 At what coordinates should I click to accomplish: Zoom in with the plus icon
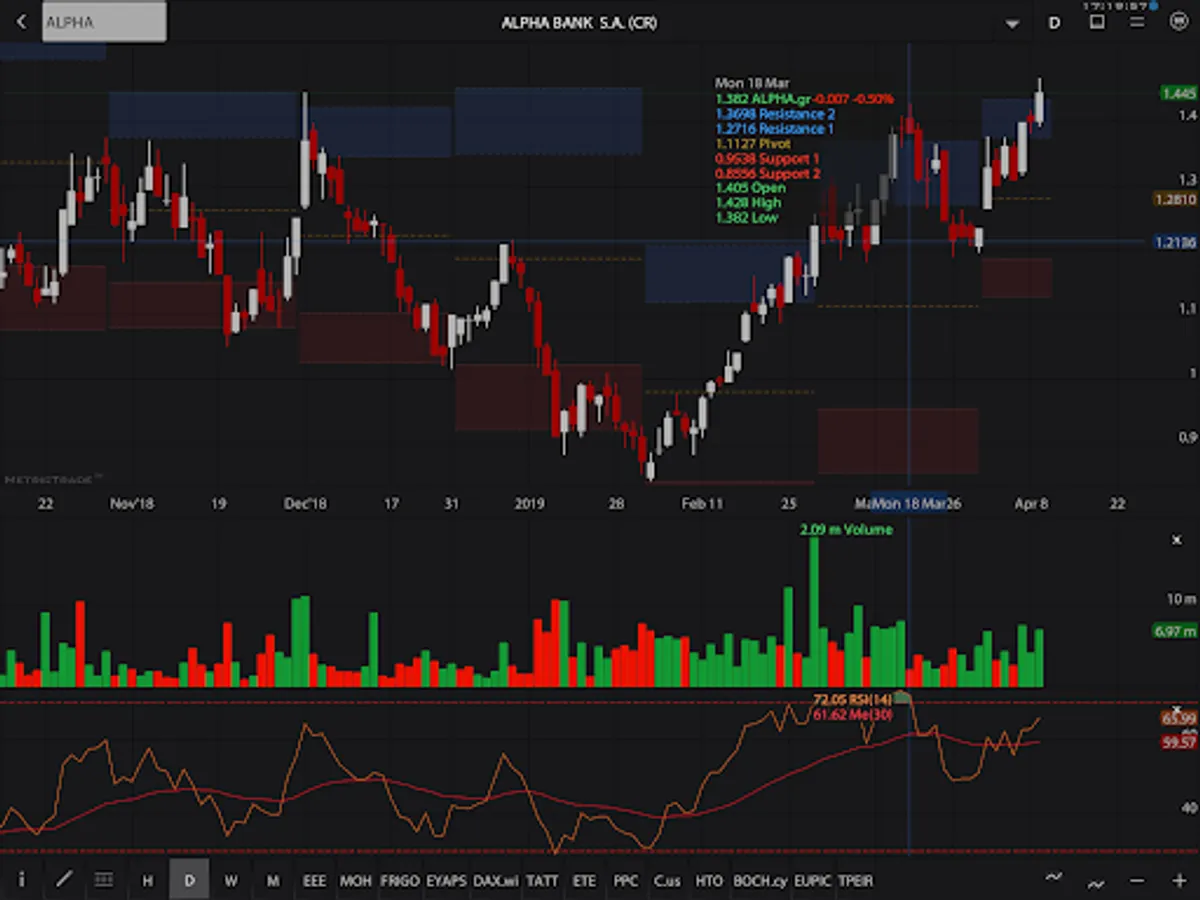[1178, 881]
